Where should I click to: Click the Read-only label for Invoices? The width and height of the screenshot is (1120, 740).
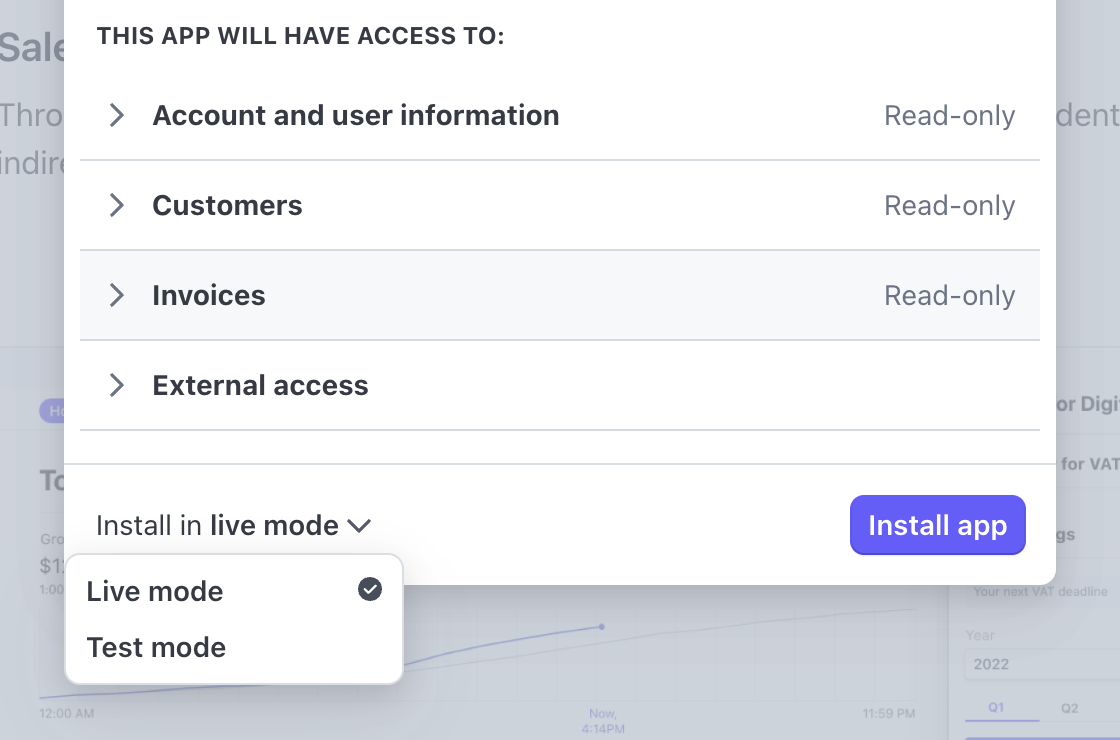[949, 296]
